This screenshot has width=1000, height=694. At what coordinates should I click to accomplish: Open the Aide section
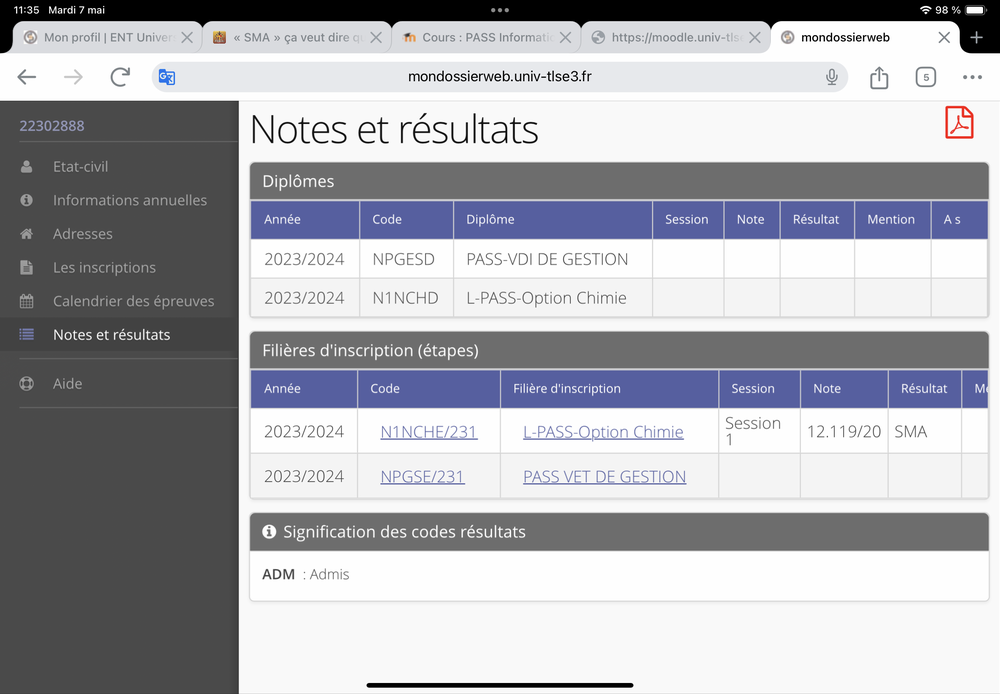[x=67, y=383]
